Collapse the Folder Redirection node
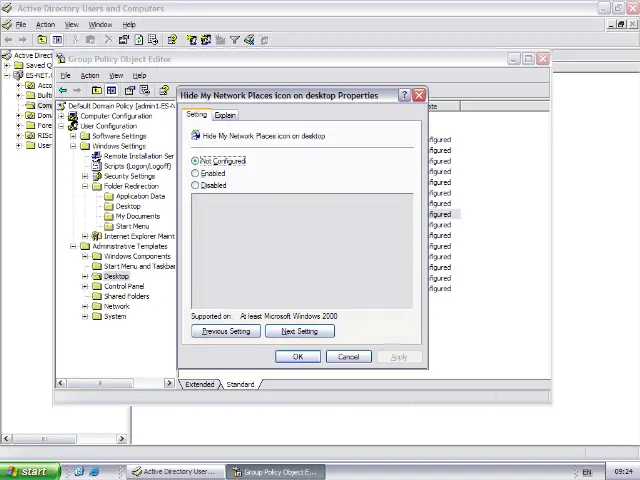The image size is (640, 480). pyautogui.click(x=85, y=186)
